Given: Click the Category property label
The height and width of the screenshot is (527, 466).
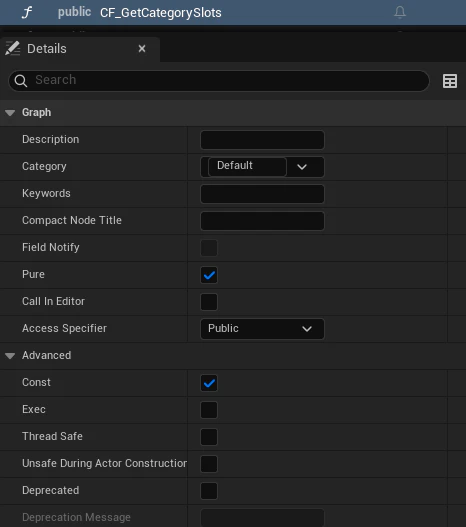Looking at the screenshot, I should [44, 167].
